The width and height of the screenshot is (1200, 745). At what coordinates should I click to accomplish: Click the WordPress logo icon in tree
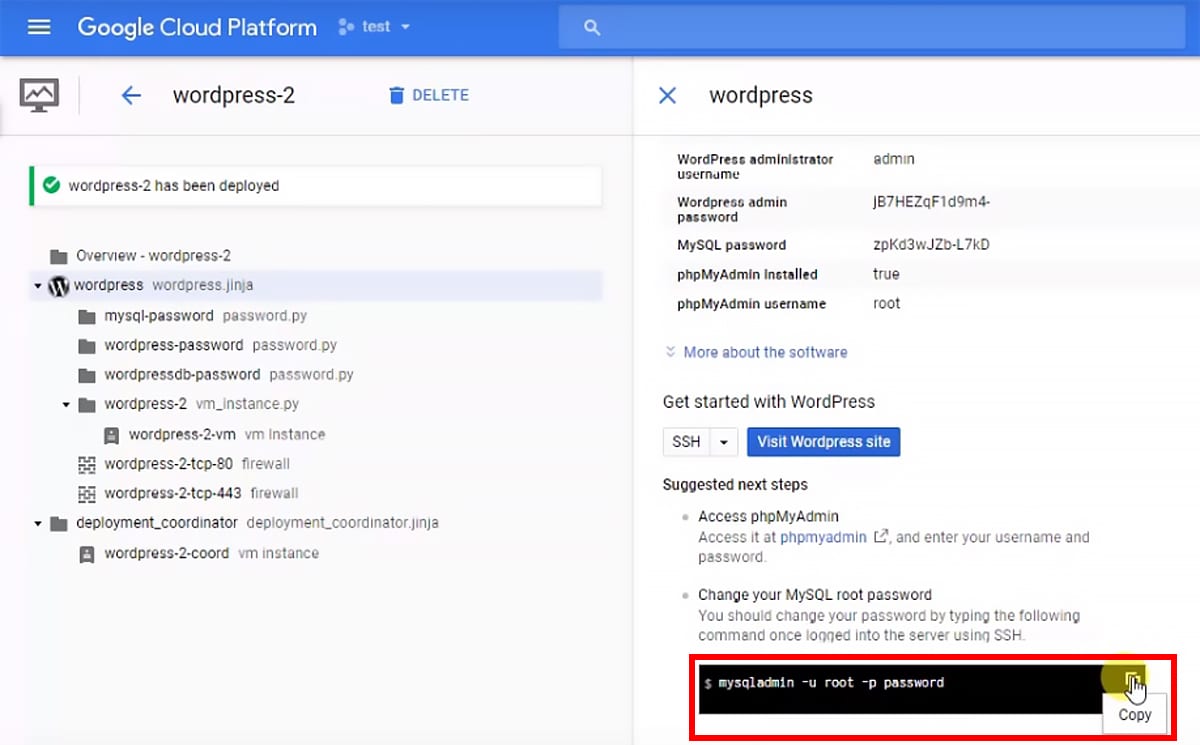[58, 286]
